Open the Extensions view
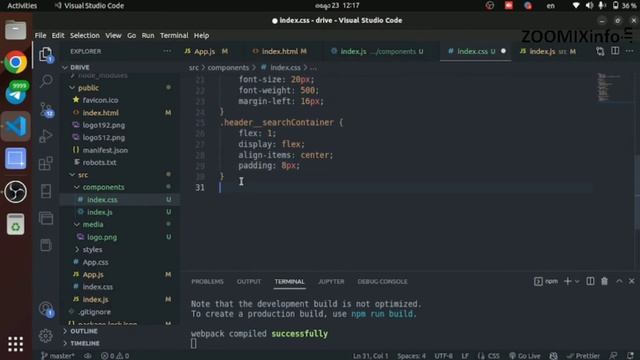The height and width of the screenshot is (360, 640). coord(46,163)
